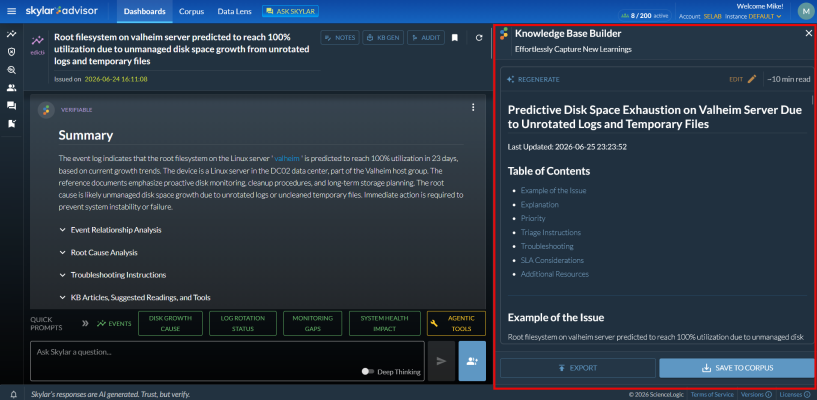Jump to Priority in table of contents
This screenshot has width=817, height=400.
coord(533,218)
